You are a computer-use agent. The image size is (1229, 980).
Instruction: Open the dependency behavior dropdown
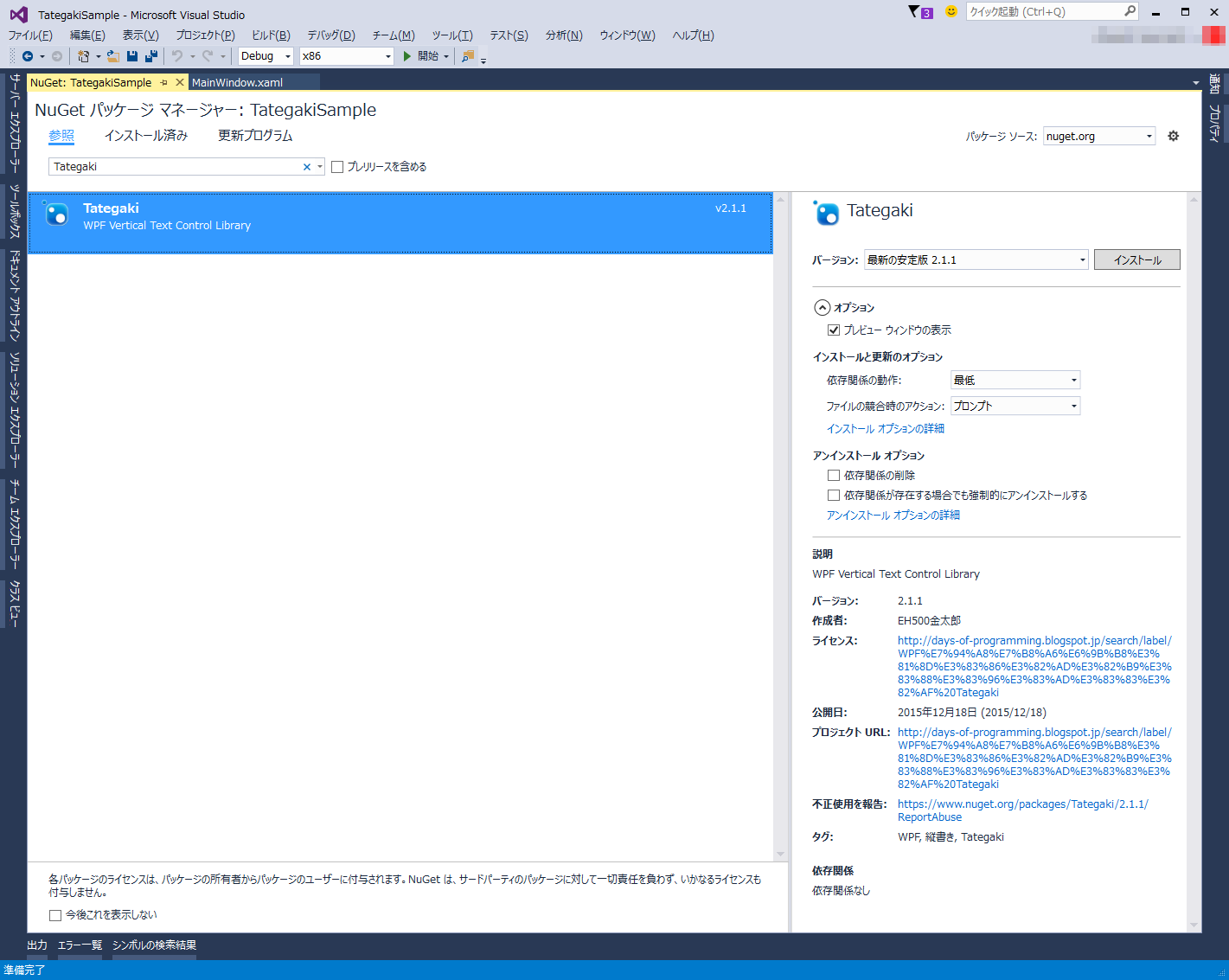click(x=1015, y=380)
